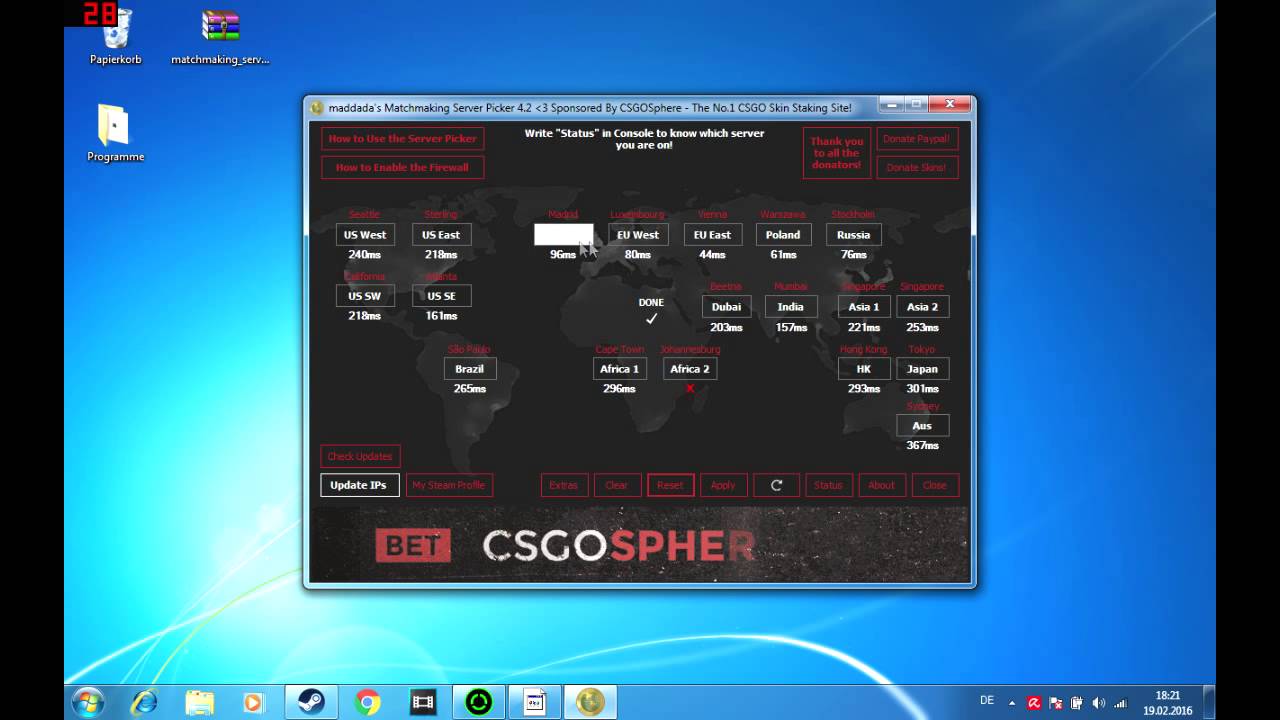This screenshot has height=720, width=1280.
Task: Toggle Russia server
Action: tap(853, 235)
